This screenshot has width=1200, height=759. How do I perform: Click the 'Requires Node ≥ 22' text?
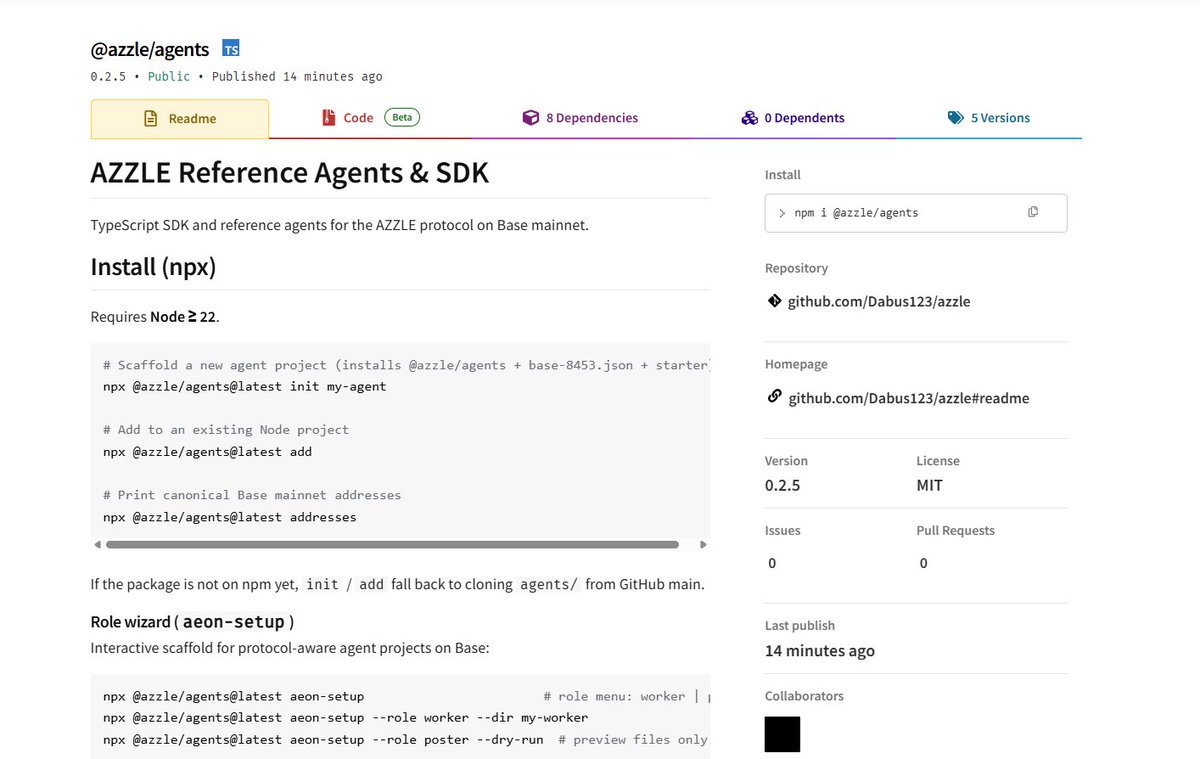[x=155, y=317]
